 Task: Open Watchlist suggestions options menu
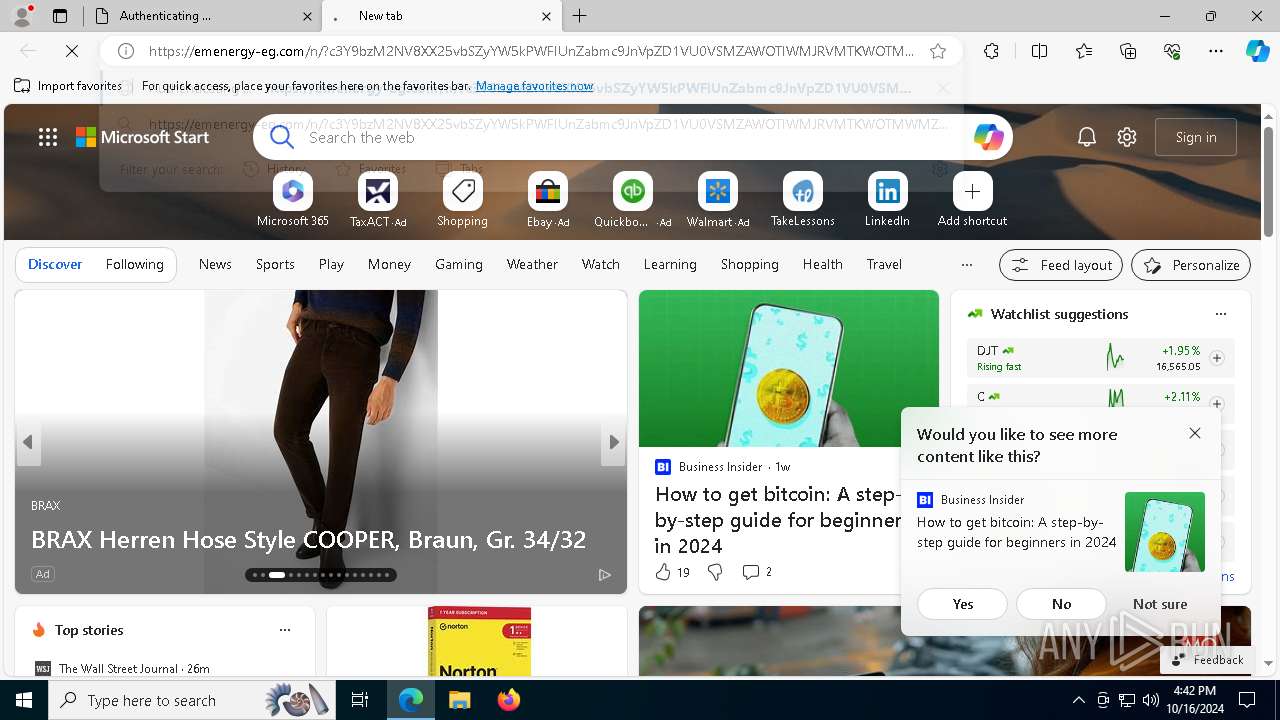[x=1221, y=314]
